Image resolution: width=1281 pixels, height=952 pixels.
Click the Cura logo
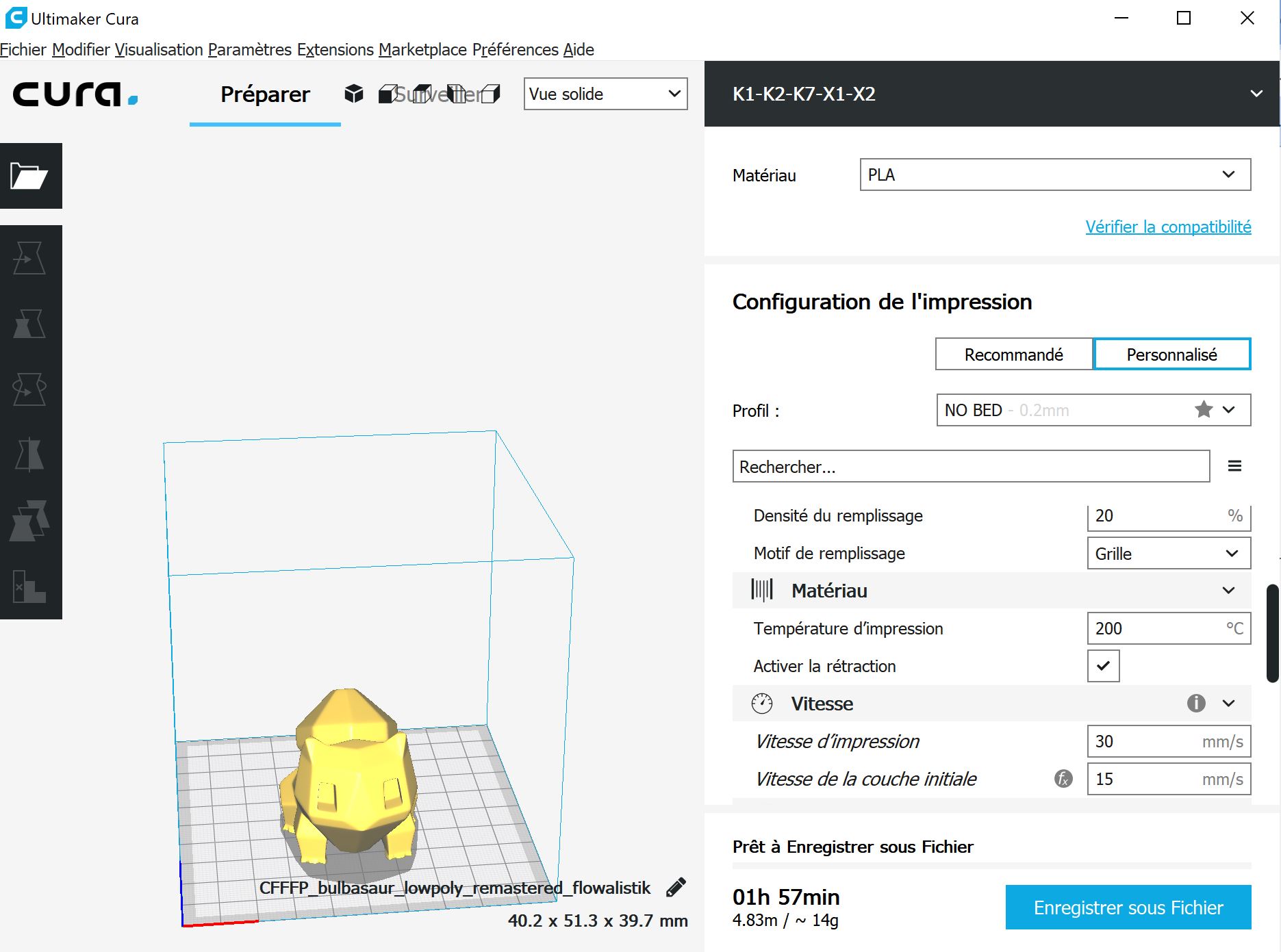click(75, 94)
